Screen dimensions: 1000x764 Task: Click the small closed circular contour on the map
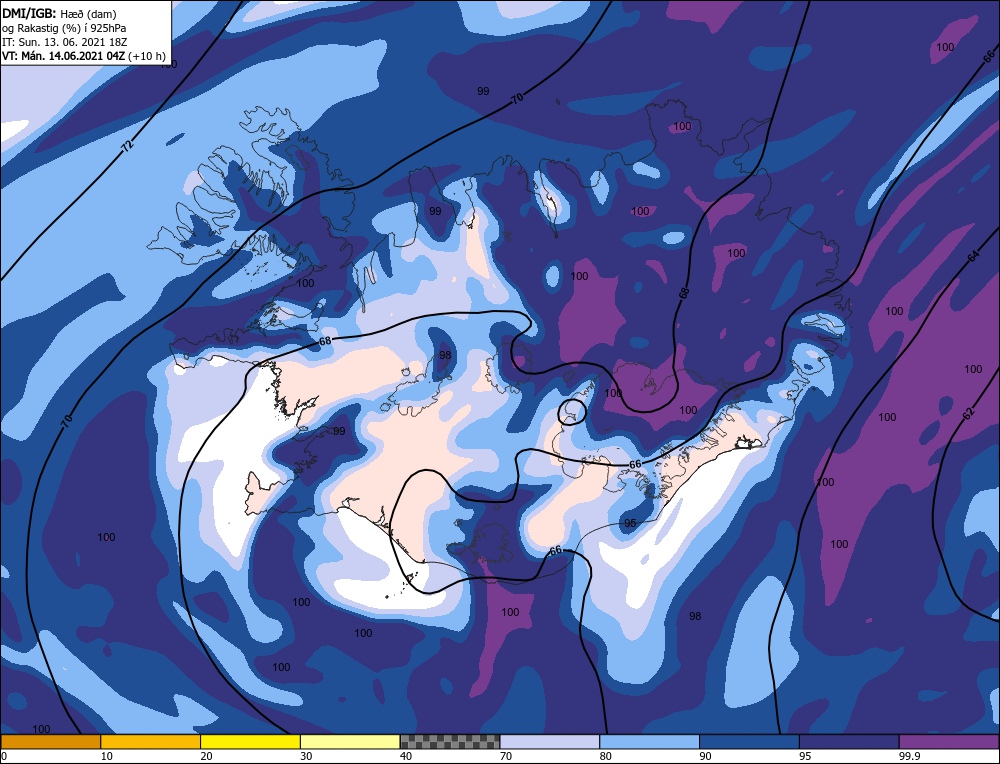[x=572, y=412]
